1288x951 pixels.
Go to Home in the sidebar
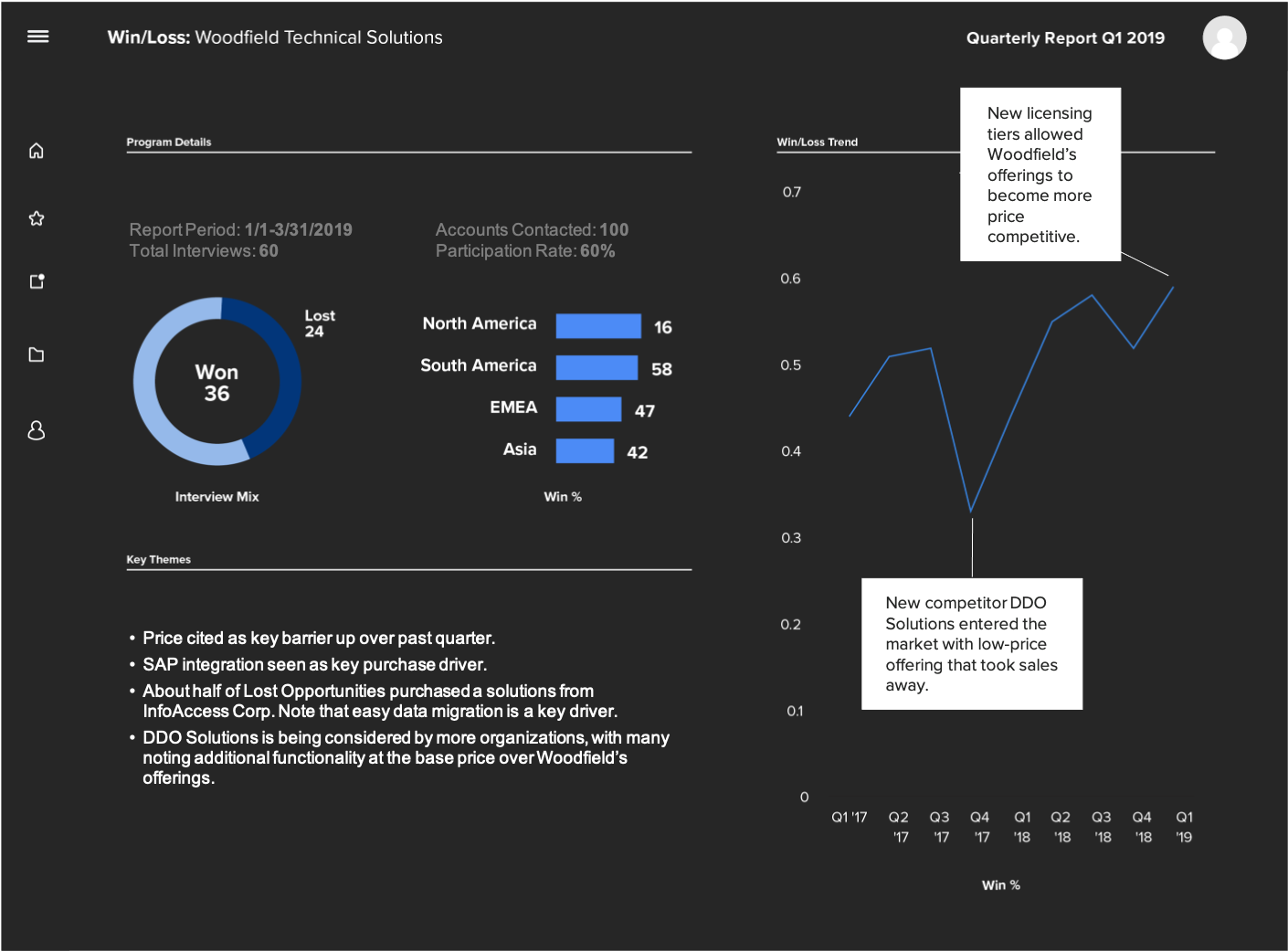click(x=37, y=150)
